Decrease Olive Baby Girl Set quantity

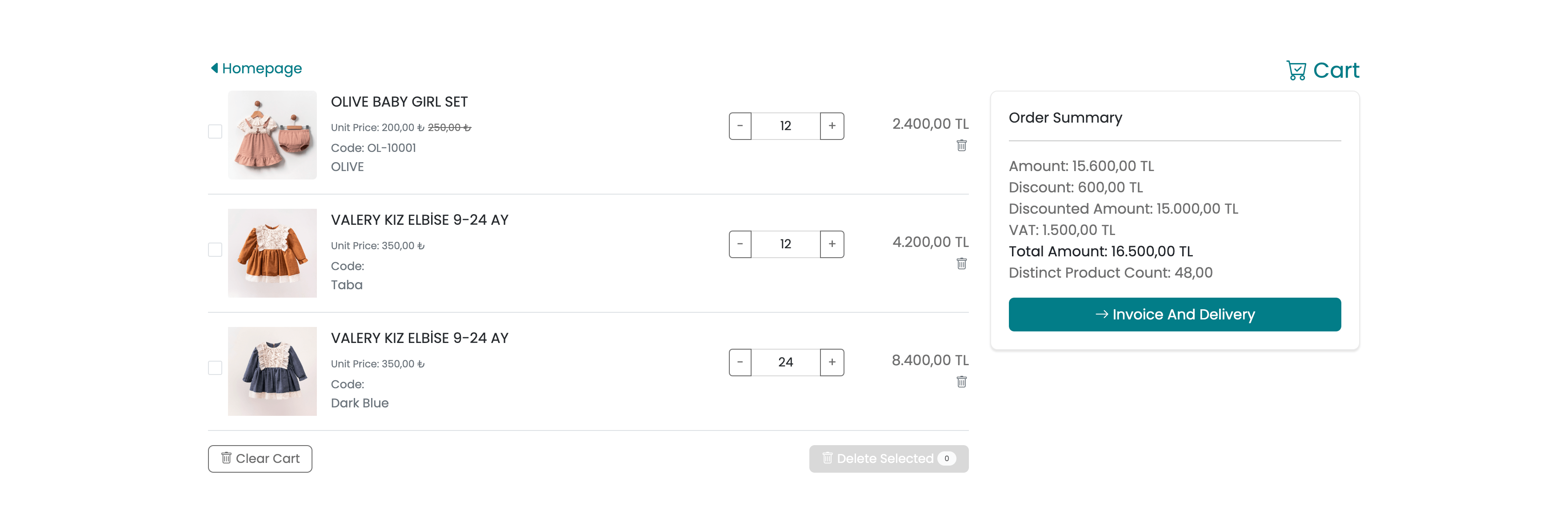click(740, 126)
